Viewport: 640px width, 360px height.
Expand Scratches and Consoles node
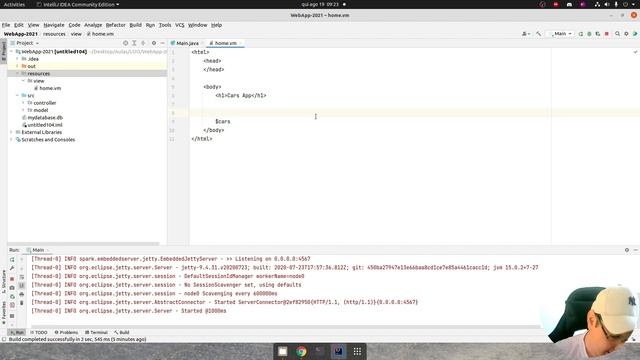click(12, 140)
